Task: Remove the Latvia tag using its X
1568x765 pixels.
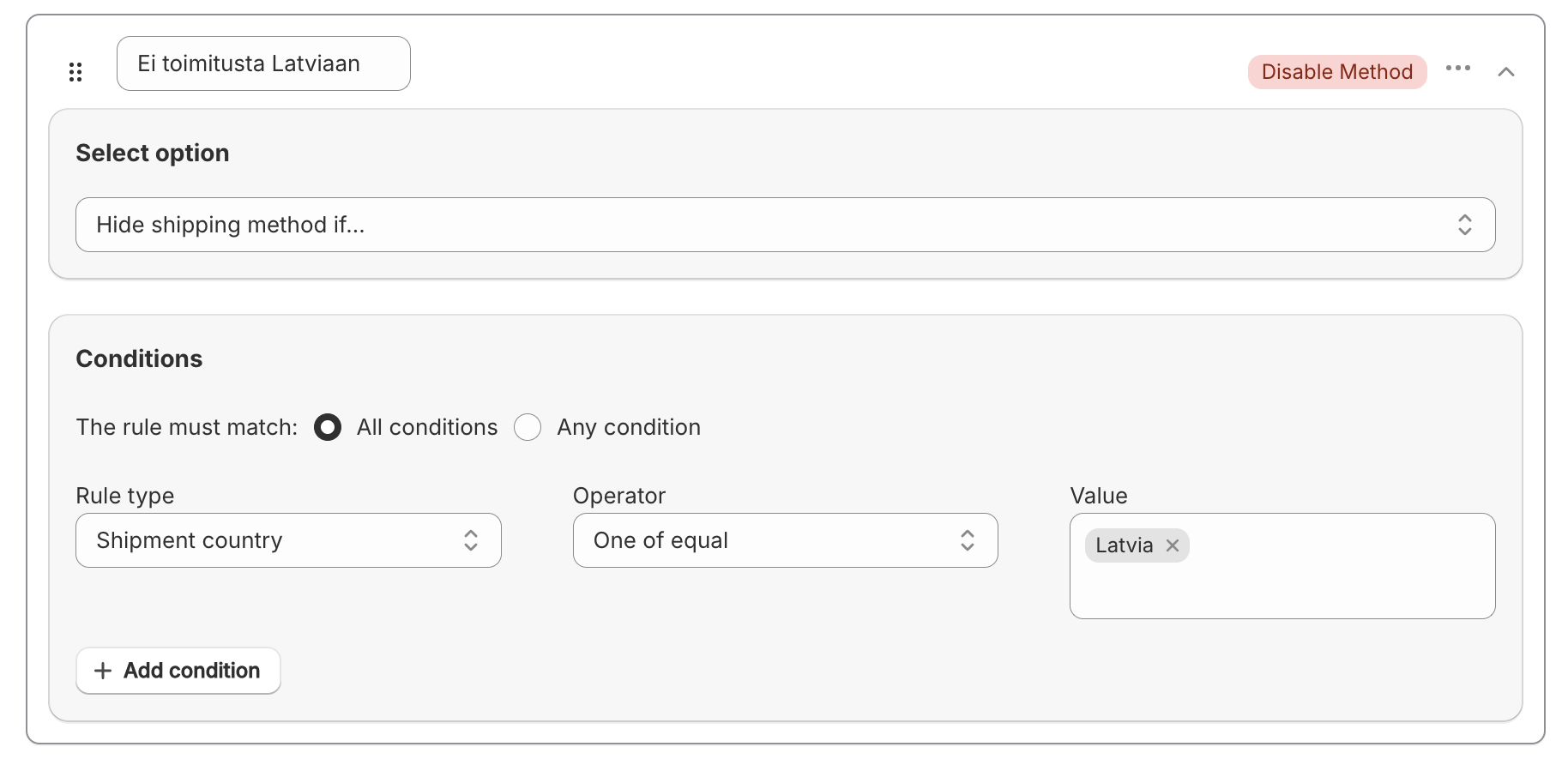Action: click(x=1172, y=545)
